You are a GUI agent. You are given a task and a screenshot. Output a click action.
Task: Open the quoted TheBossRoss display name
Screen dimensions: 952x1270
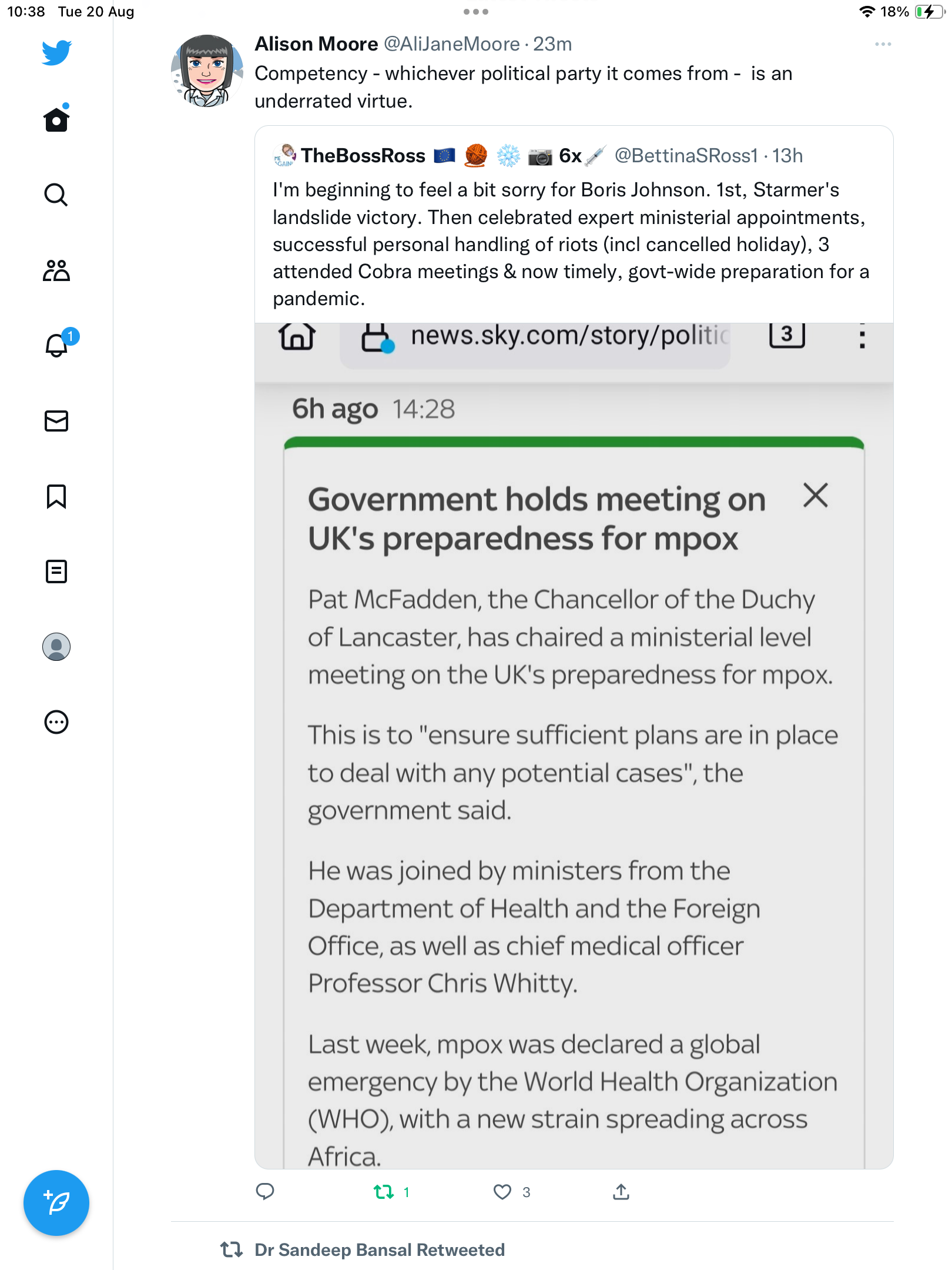(x=363, y=156)
